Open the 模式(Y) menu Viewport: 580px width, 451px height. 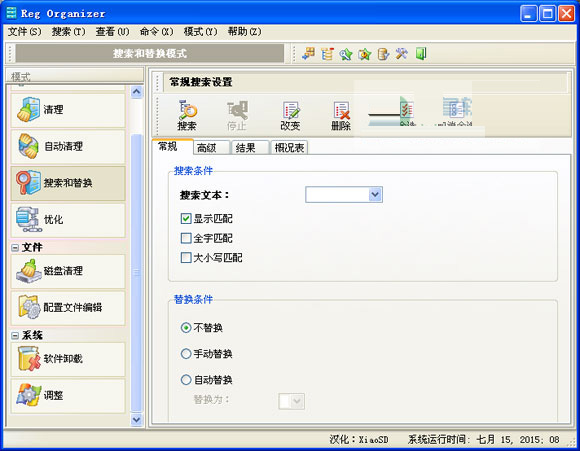[200, 32]
